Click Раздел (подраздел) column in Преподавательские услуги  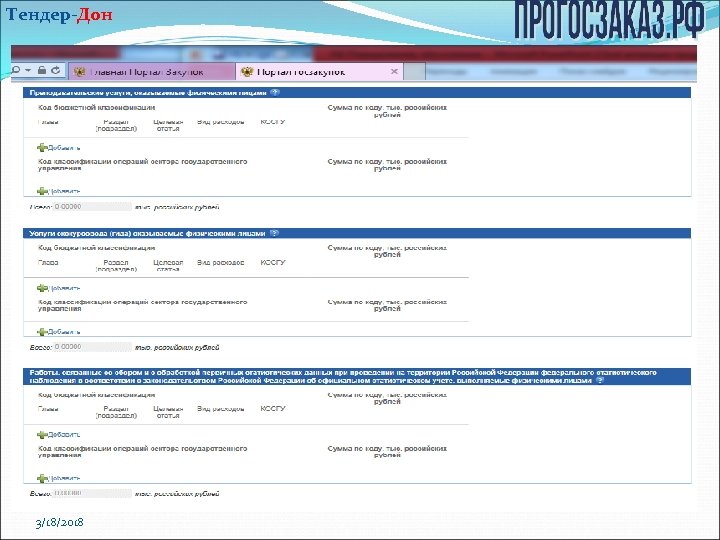coord(116,125)
